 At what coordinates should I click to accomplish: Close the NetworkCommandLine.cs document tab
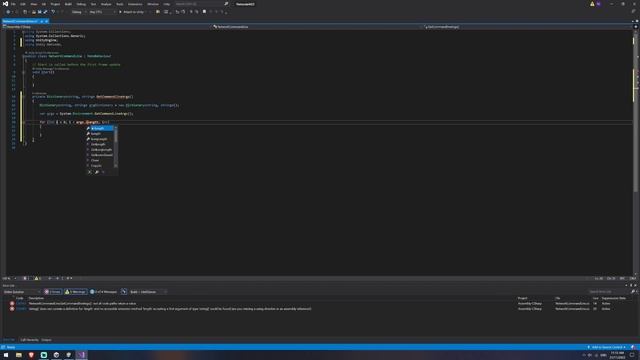(47, 21)
